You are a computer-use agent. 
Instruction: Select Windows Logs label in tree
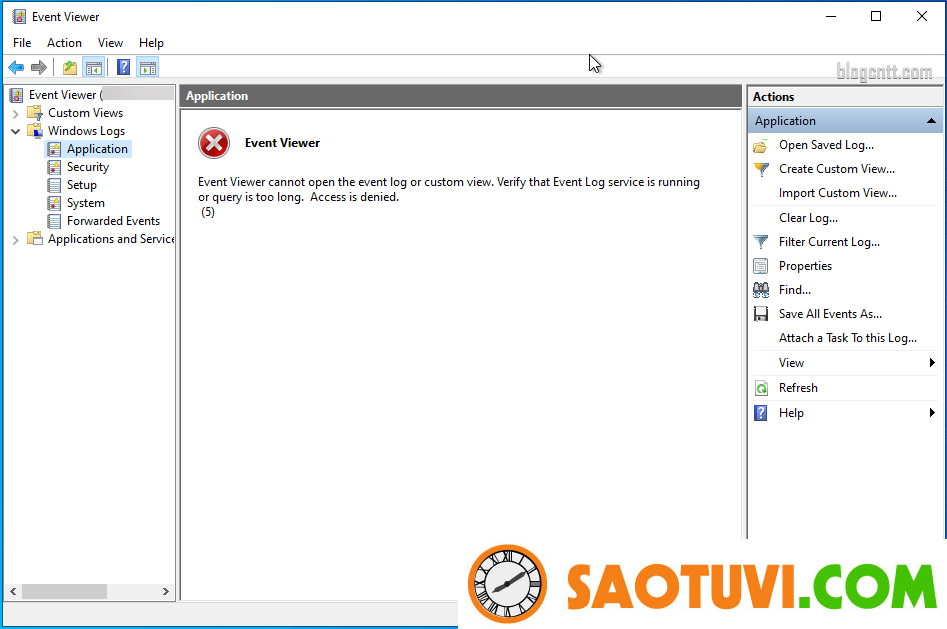tap(86, 131)
